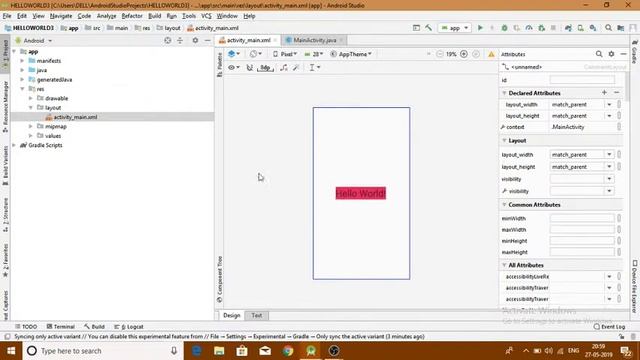Viewport: 640px width, 360px height.
Task: Expand Gradle Scripts node
Action: click(x=14, y=145)
